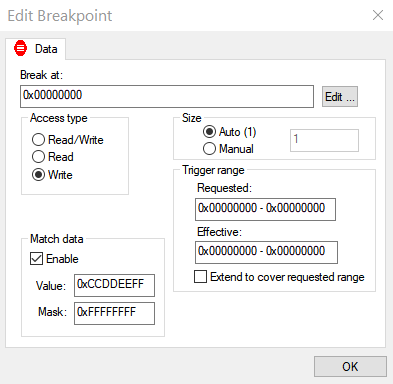
Task: Click the Effective trigger range field
Action: (266, 252)
